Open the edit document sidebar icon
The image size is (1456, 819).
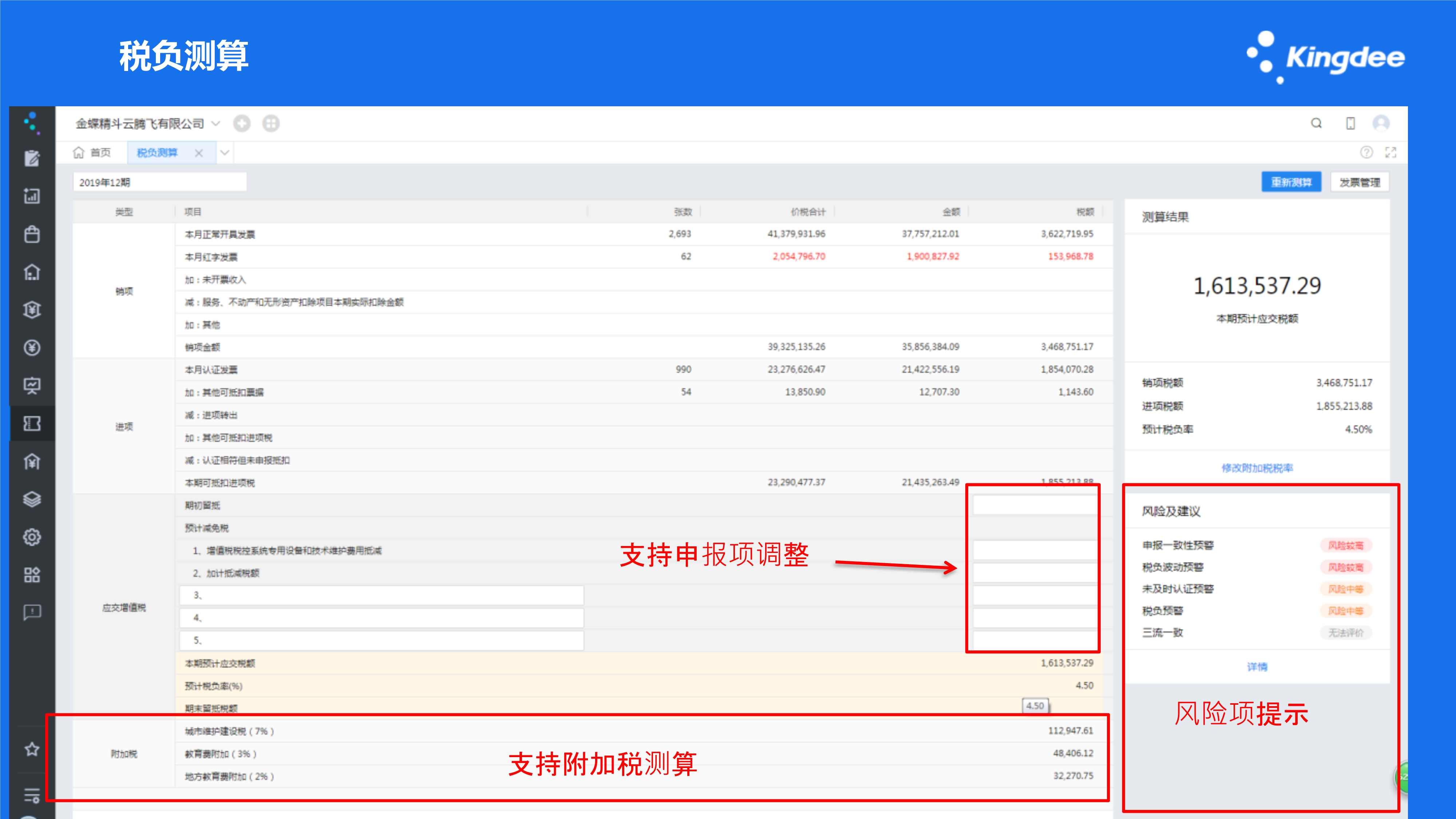click(x=32, y=158)
